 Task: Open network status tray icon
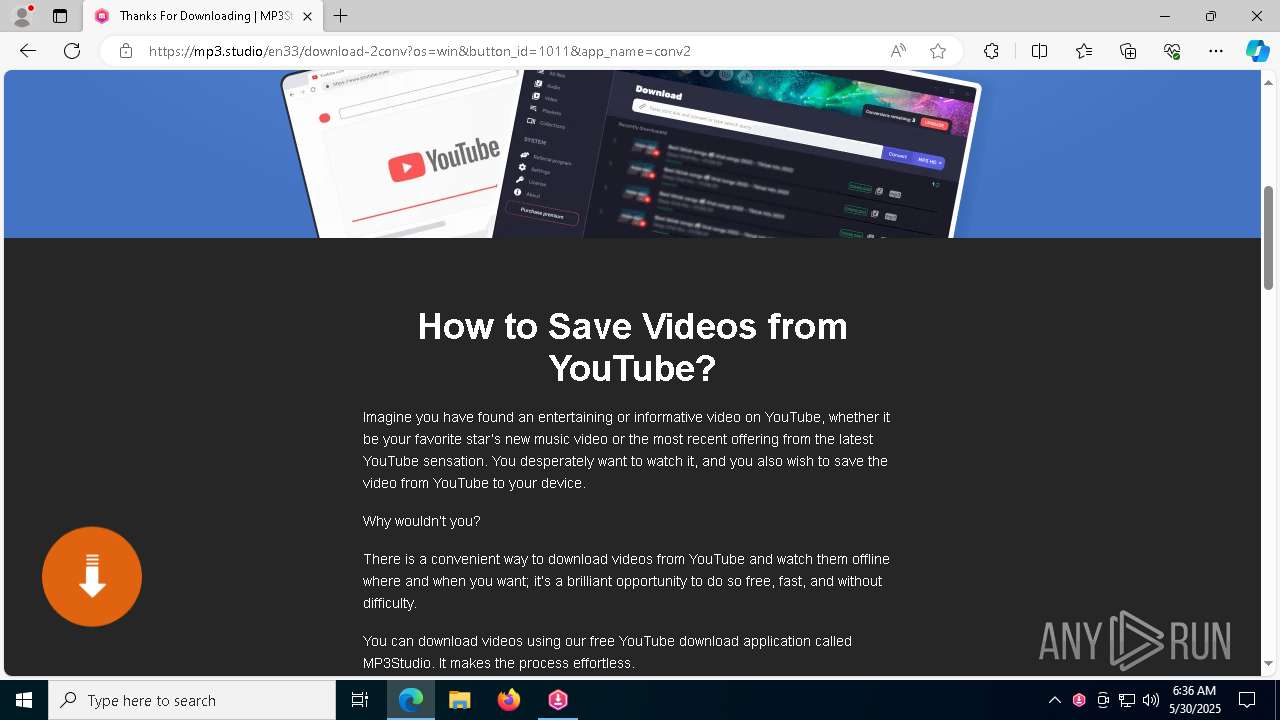coord(1127,700)
